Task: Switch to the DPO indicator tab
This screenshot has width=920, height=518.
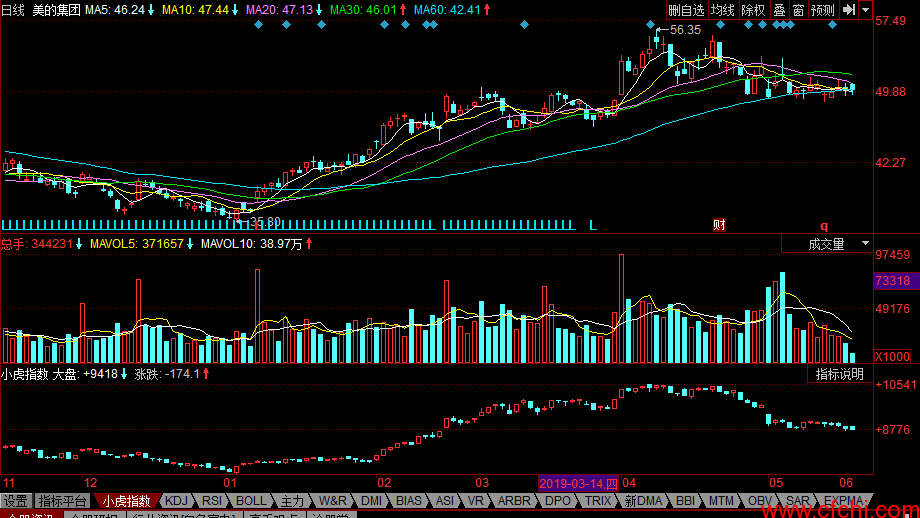Action: click(x=557, y=501)
